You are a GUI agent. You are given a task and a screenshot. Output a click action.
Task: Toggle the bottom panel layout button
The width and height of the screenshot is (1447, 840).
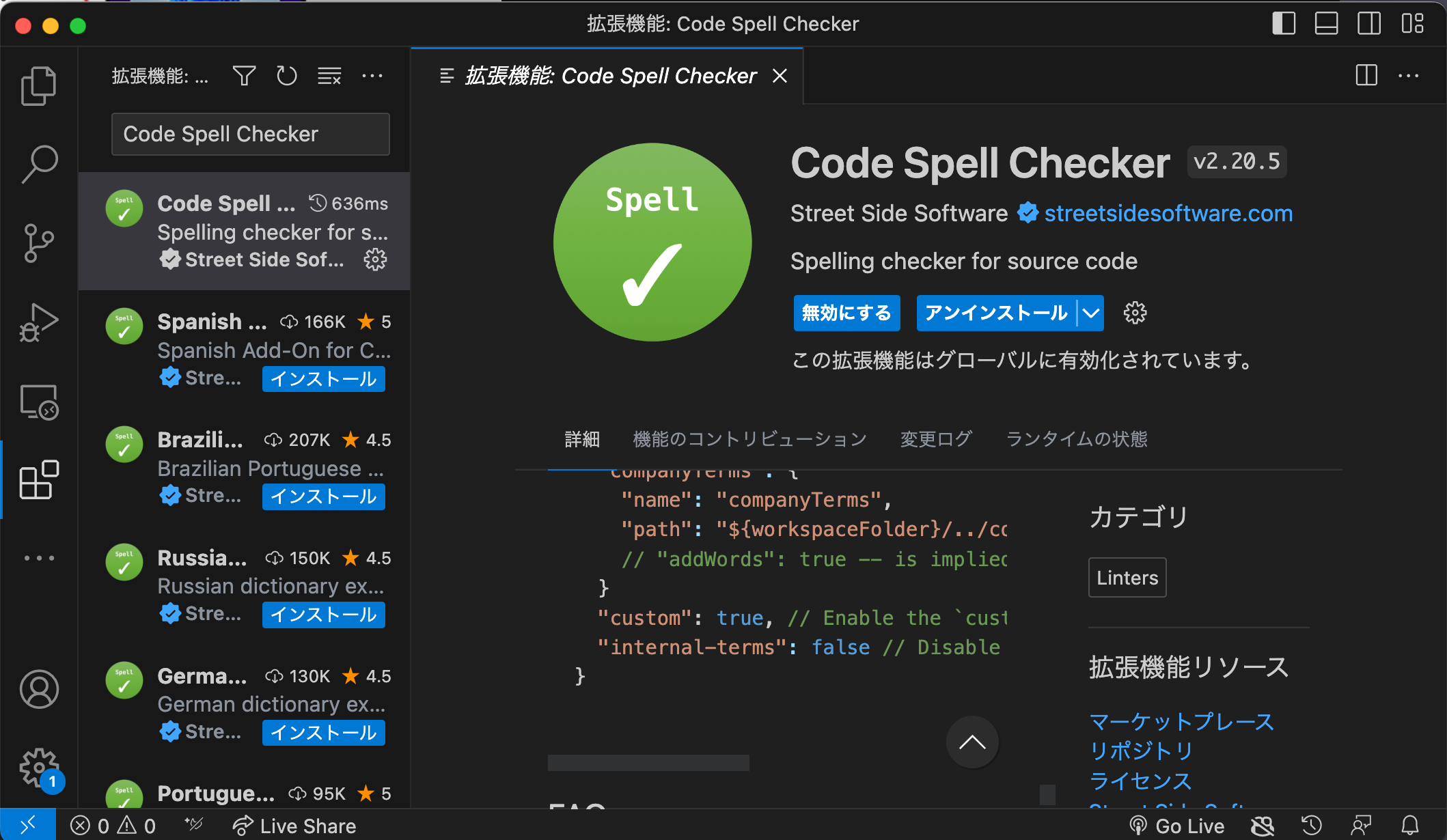pos(1326,23)
